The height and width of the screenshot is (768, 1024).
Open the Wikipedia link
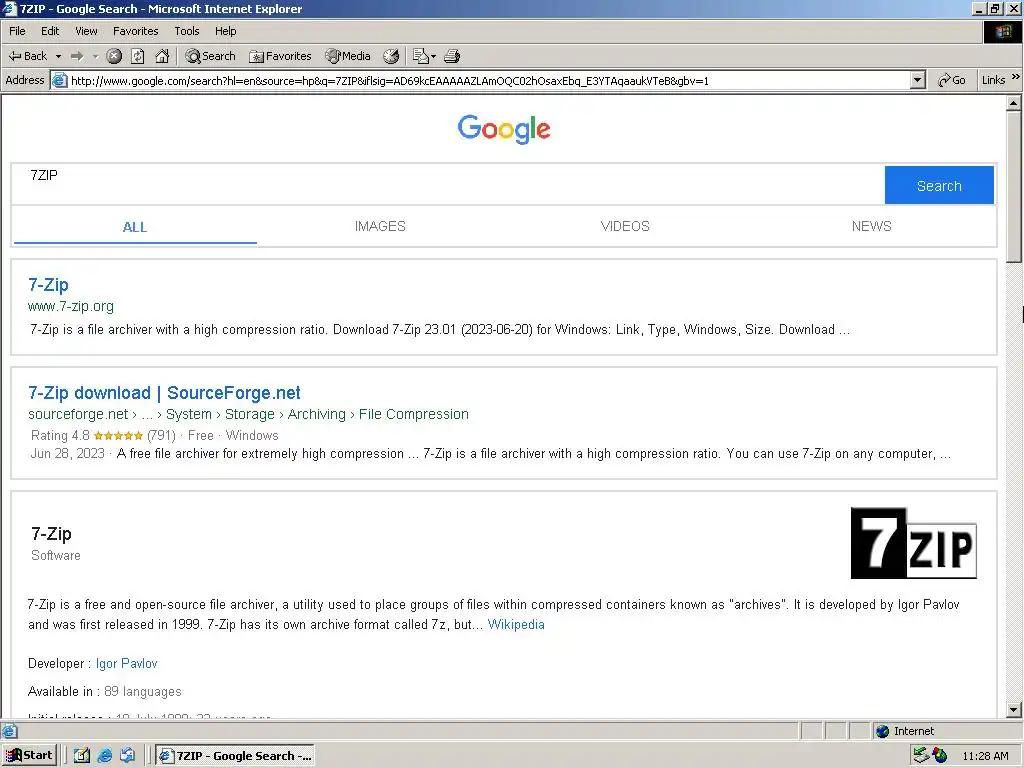[516, 624]
